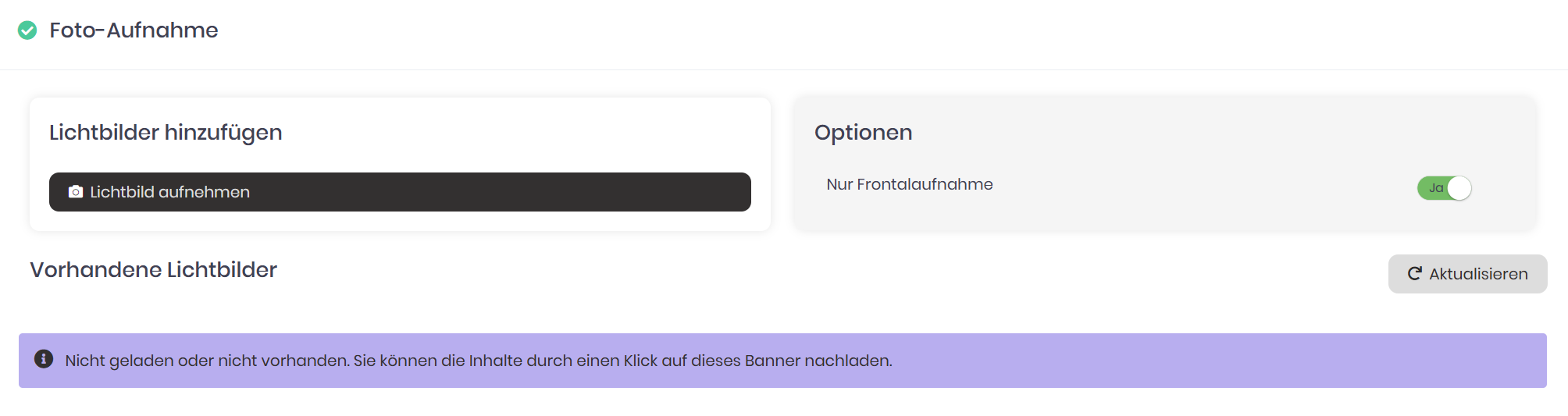Click the info icon in the purple banner
The height and width of the screenshot is (416, 1568).
[44, 359]
